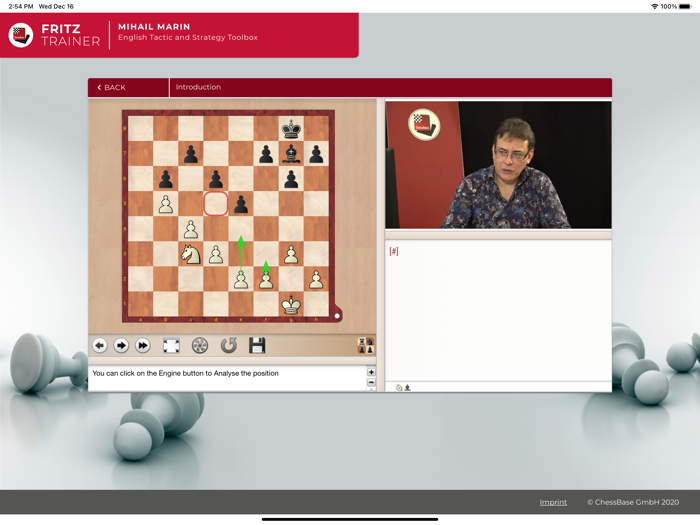Decrease text size with minus button
This screenshot has height=525, width=700.
pos(371,383)
